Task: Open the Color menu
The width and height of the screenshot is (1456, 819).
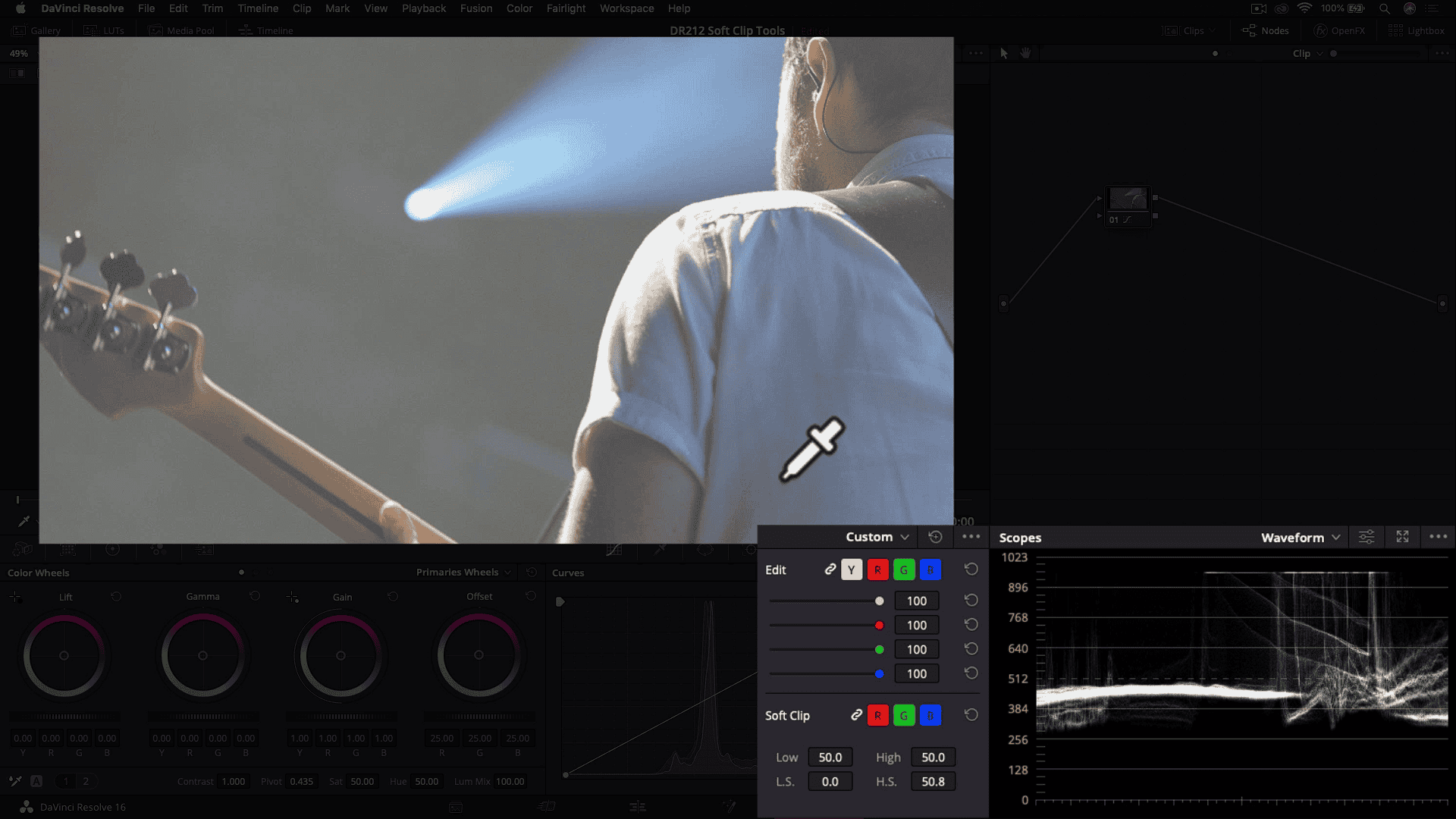Action: click(519, 8)
